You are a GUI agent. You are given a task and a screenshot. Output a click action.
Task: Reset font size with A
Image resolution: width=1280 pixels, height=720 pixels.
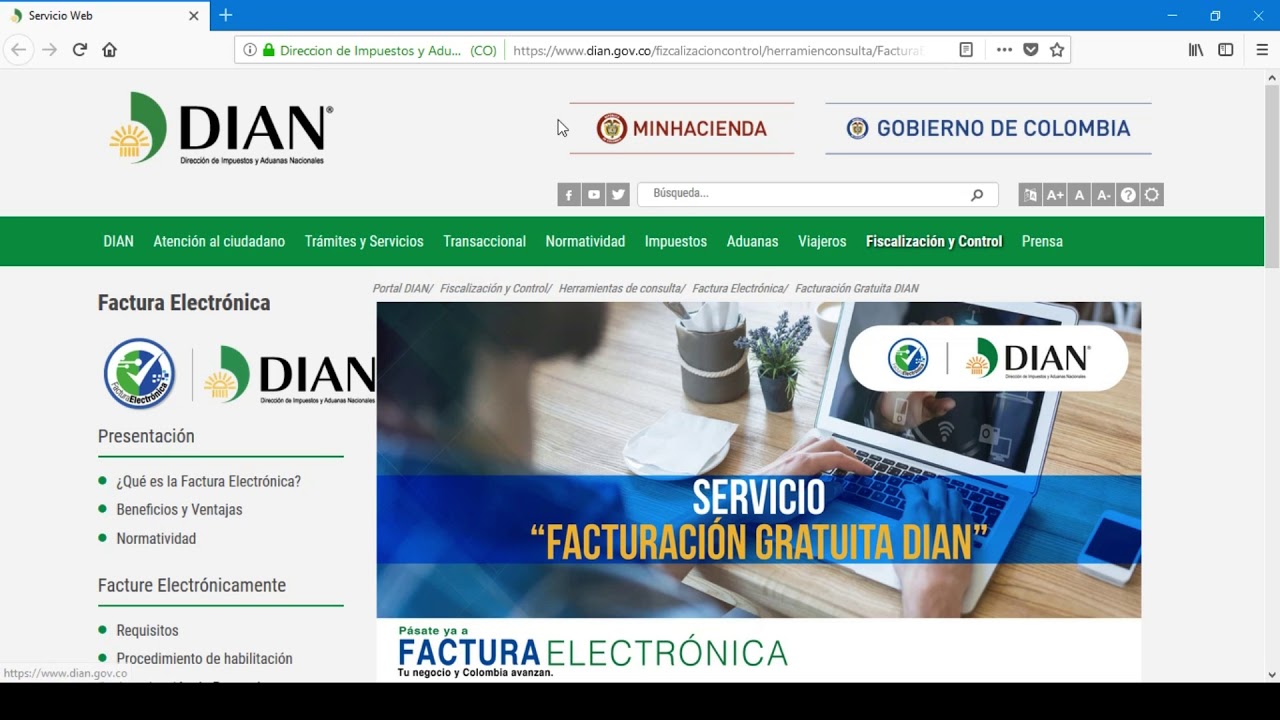point(1079,195)
